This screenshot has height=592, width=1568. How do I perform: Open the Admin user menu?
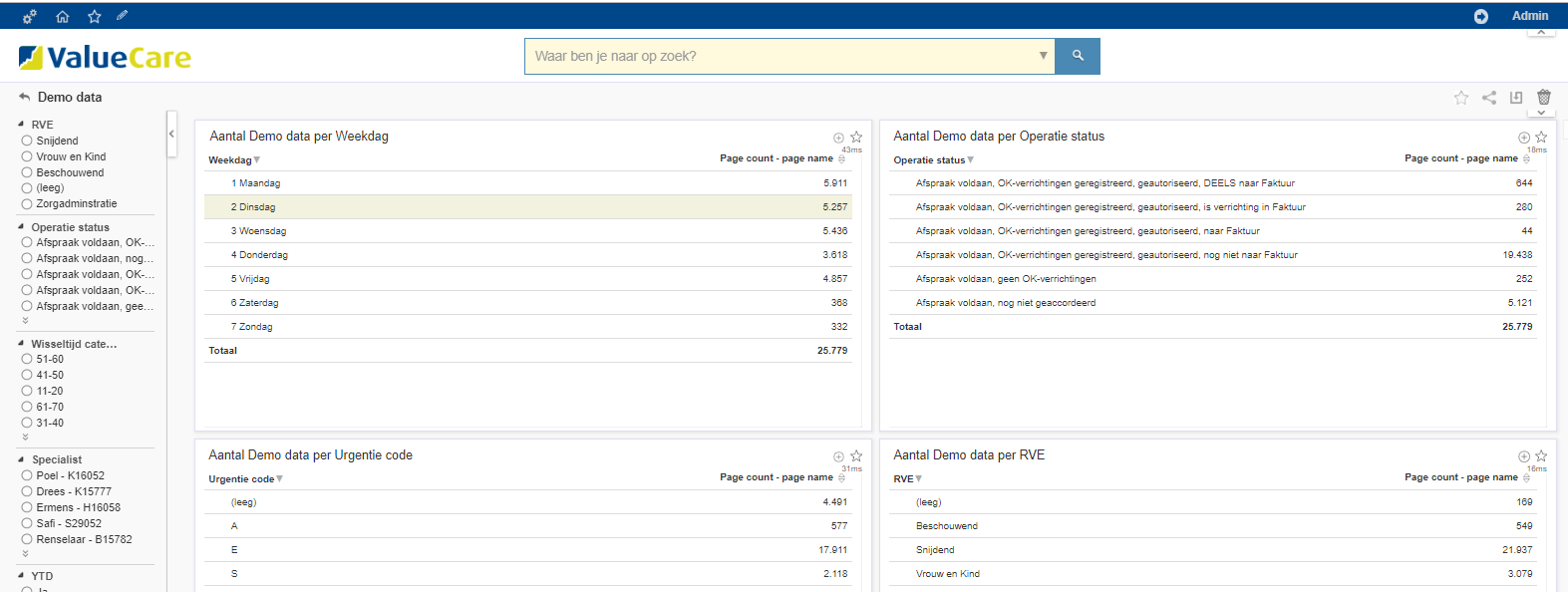1529,16
